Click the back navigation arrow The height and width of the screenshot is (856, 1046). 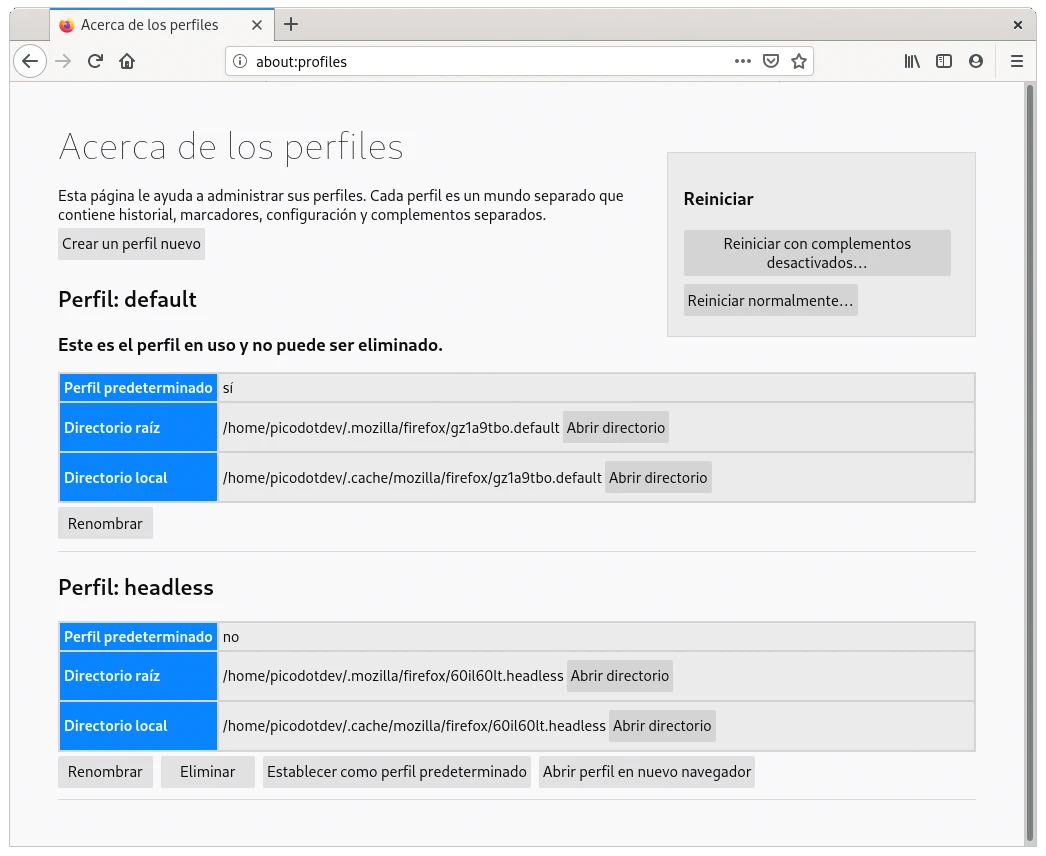point(30,61)
